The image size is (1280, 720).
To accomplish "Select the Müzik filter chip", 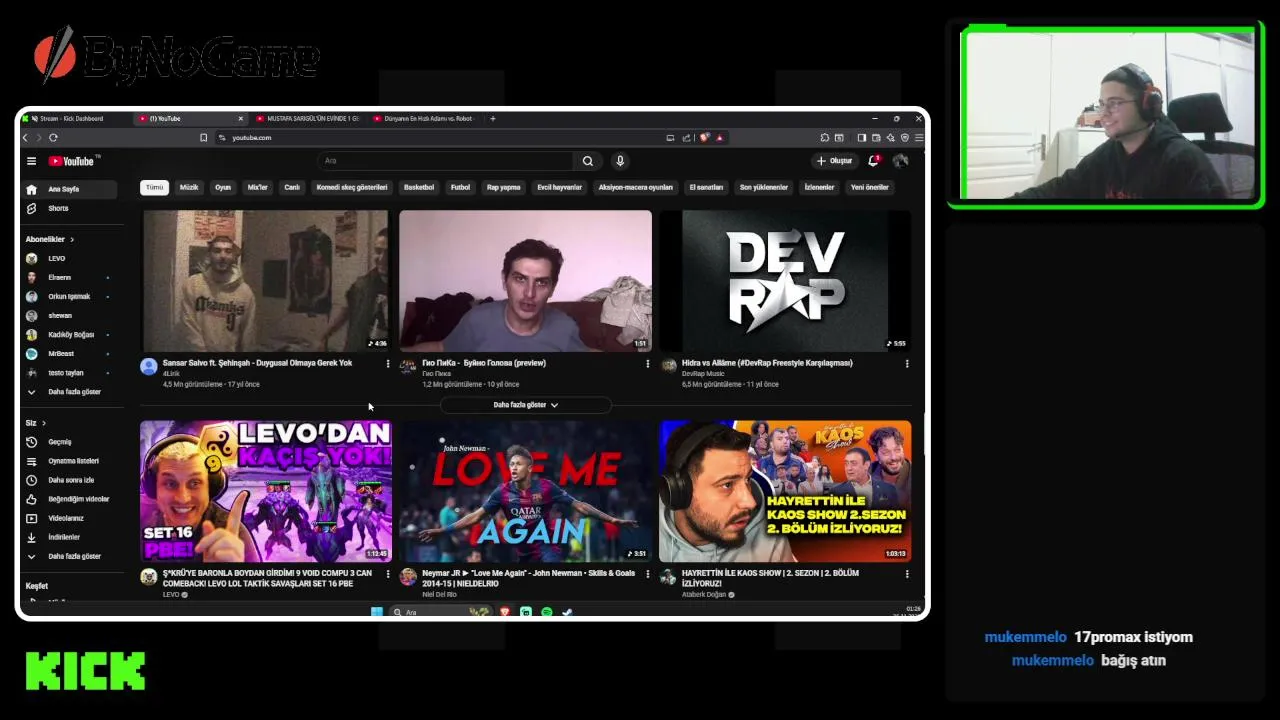I will [x=189, y=187].
